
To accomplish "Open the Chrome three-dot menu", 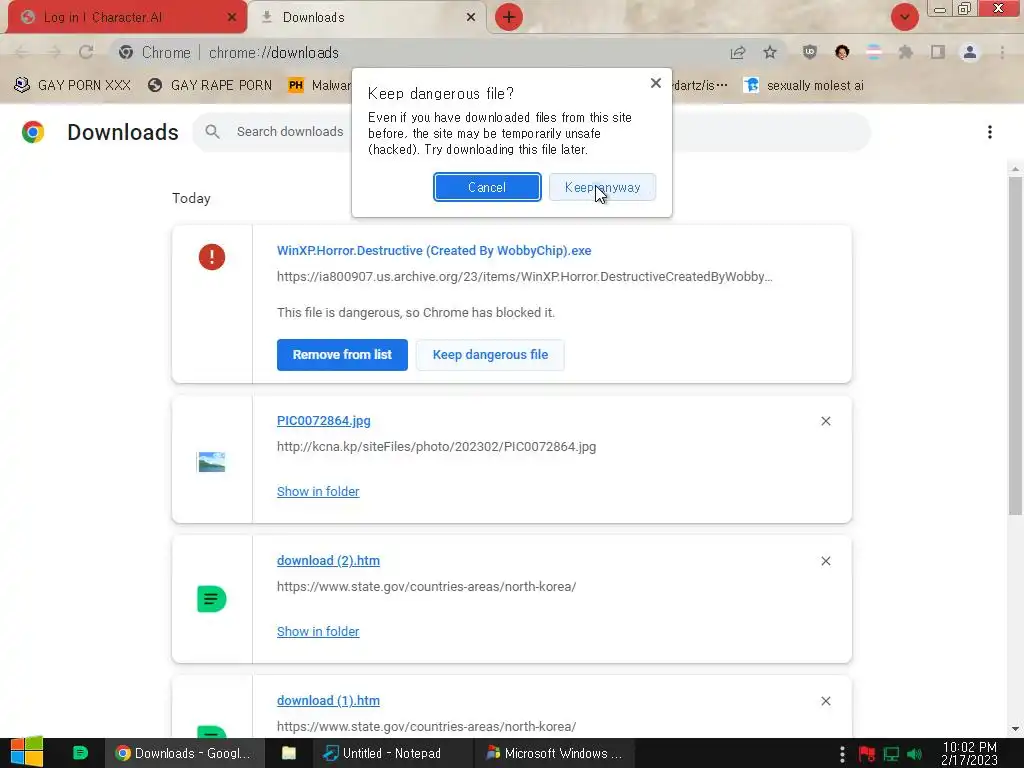I will [1002, 52].
